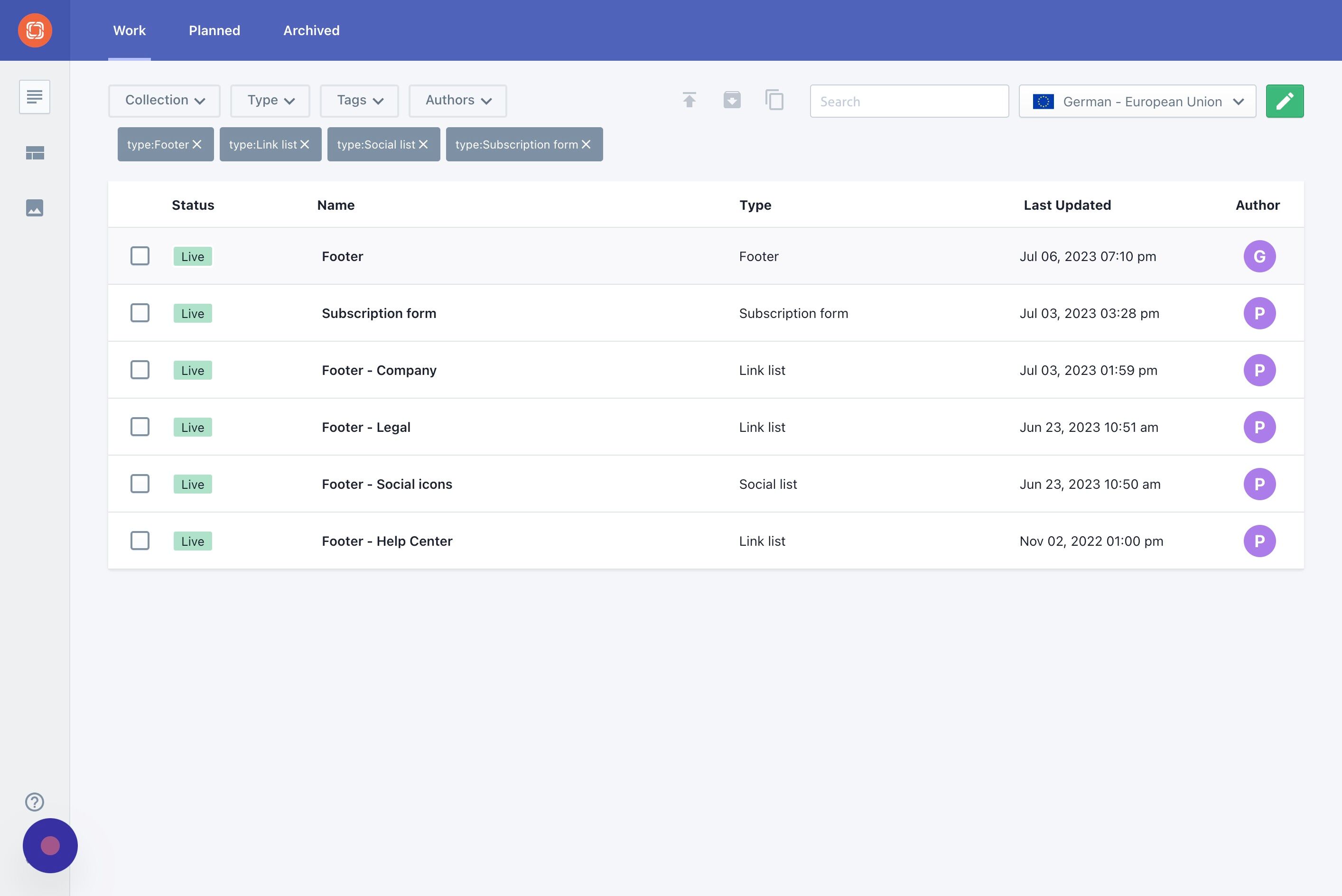Open the Authors filter dropdown

(x=457, y=101)
